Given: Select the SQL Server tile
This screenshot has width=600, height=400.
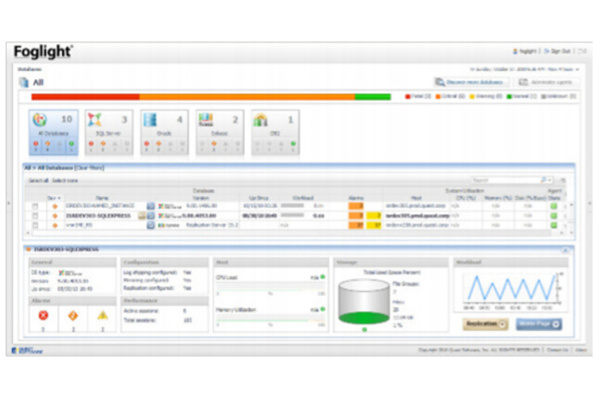Looking at the screenshot, I should click(109, 132).
